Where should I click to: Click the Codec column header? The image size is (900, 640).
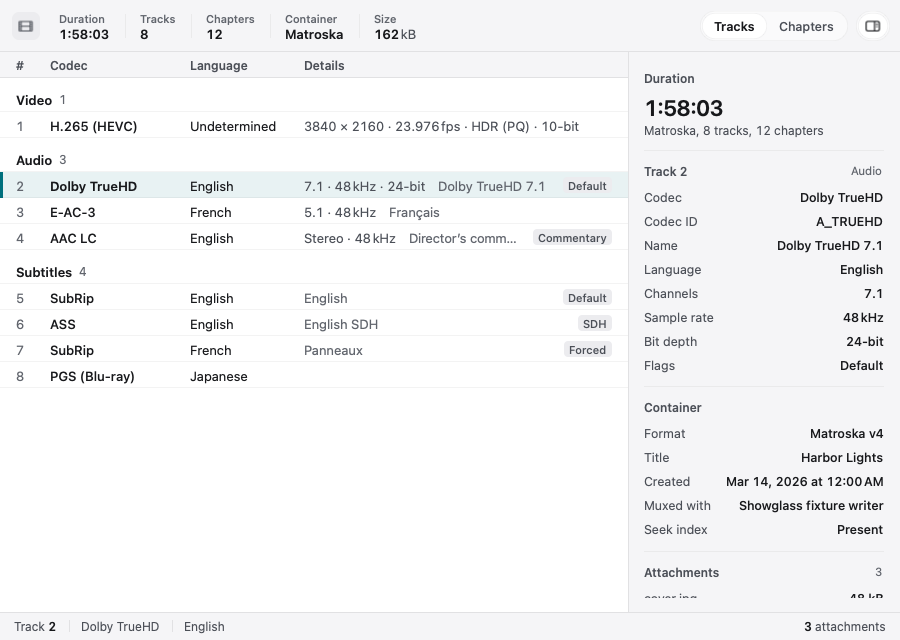click(68, 65)
